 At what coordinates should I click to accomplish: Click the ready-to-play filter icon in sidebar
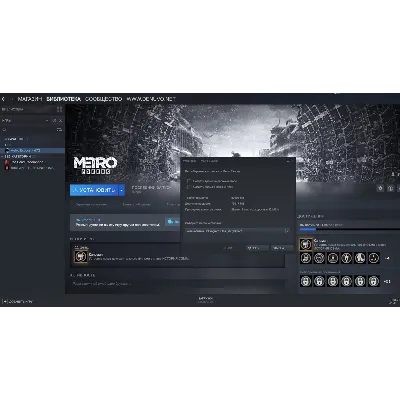click(61, 120)
